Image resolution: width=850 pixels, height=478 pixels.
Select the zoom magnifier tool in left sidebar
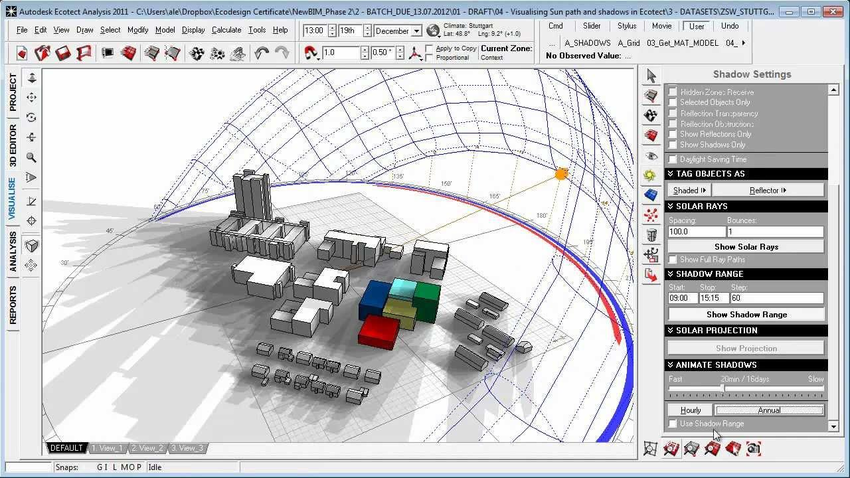point(31,158)
